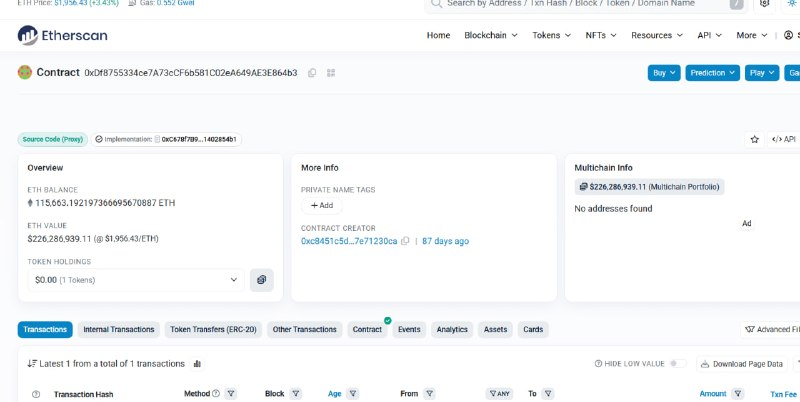
Task: Click the Etherscan logo
Action: click(x=62, y=35)
